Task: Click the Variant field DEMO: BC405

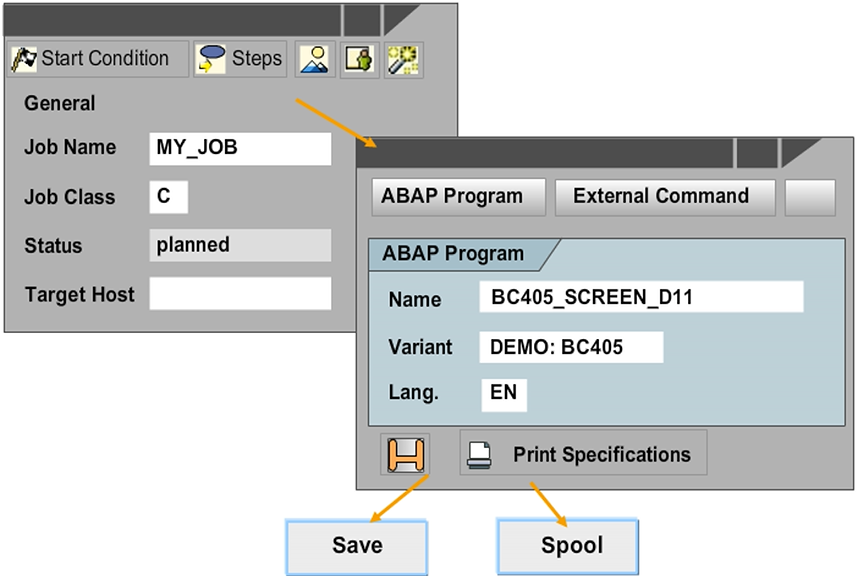Action: tap(570, 348)
